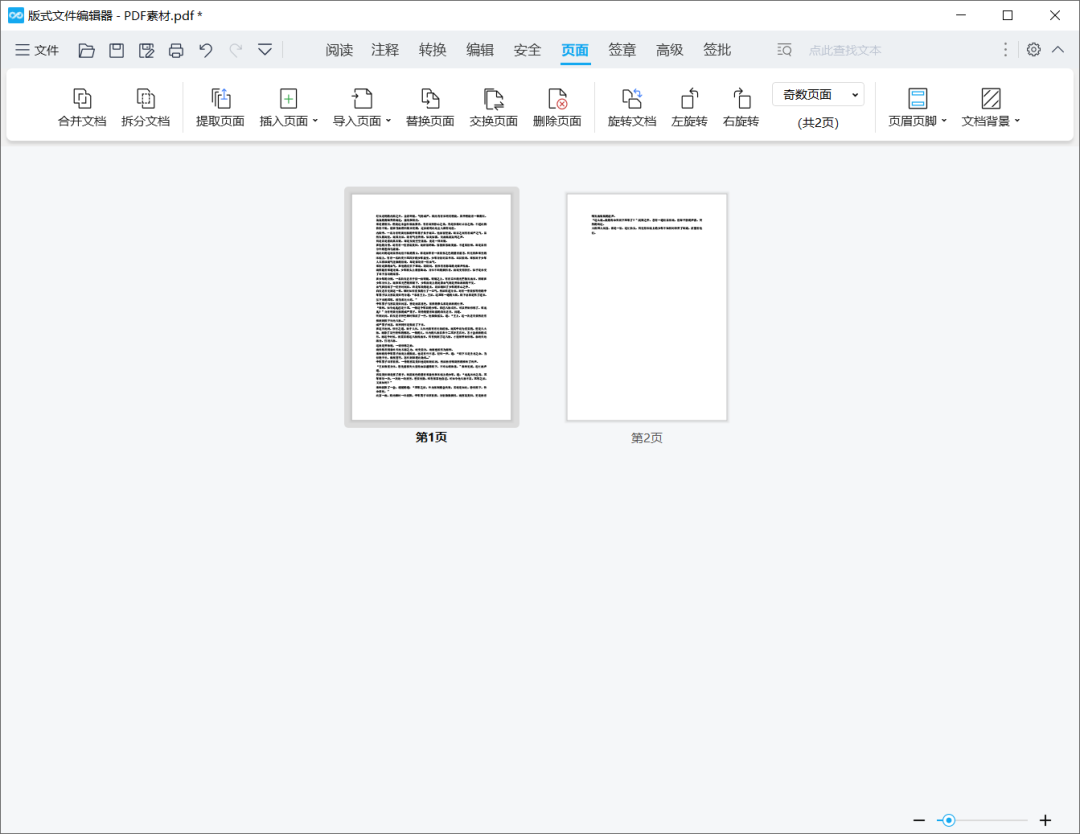Click the Merge Documents (合并文档) icon
Viewport: 1080px width, 834px height.
pos(82,99)
